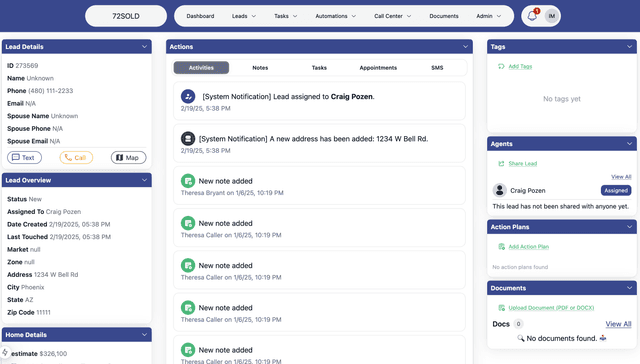The width and height of the screenshot is (640, 364).
Task: Click the address 1234 W Bell Rd in overview
Action: click(x=56, y=275)
